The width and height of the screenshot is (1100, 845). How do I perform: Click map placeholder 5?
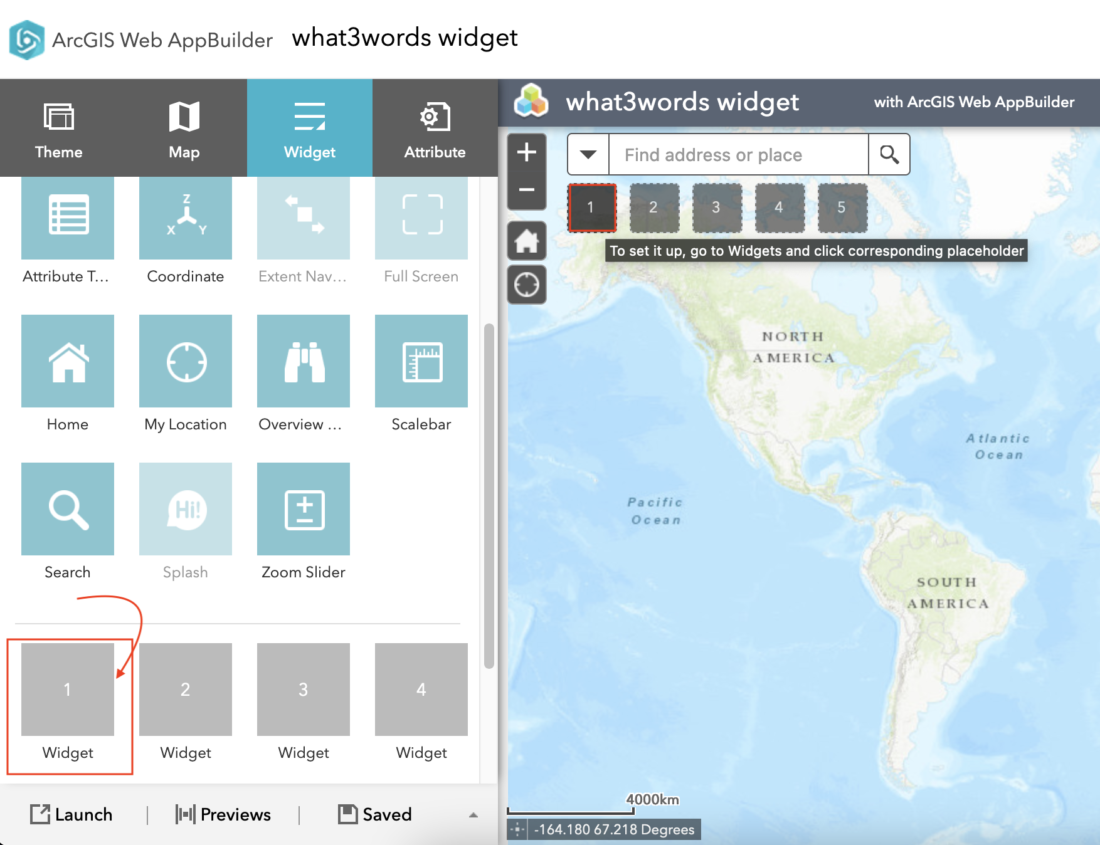842,208
